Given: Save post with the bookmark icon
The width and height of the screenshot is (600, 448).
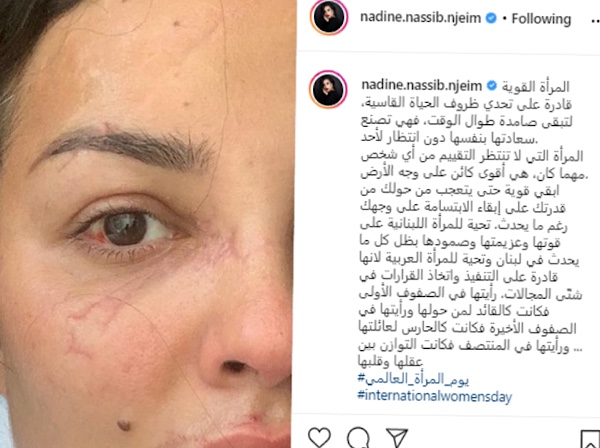Looking at the screenshot, I should coord(590,439).
